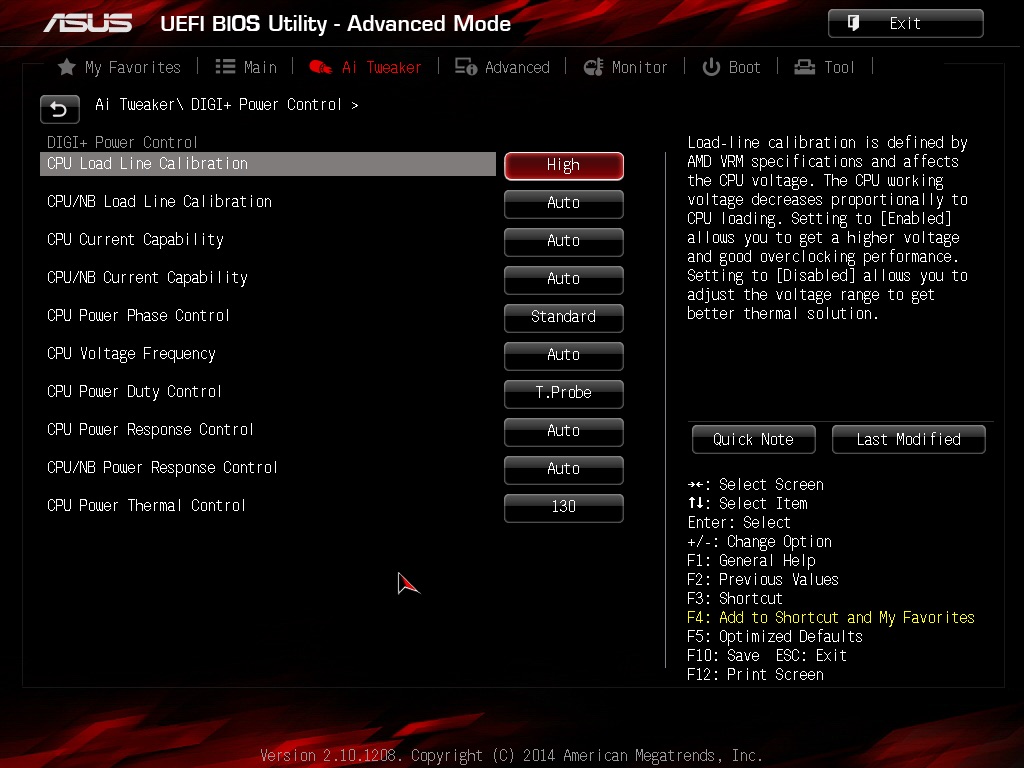Select the CPU Current Capability label

(135, 240)
